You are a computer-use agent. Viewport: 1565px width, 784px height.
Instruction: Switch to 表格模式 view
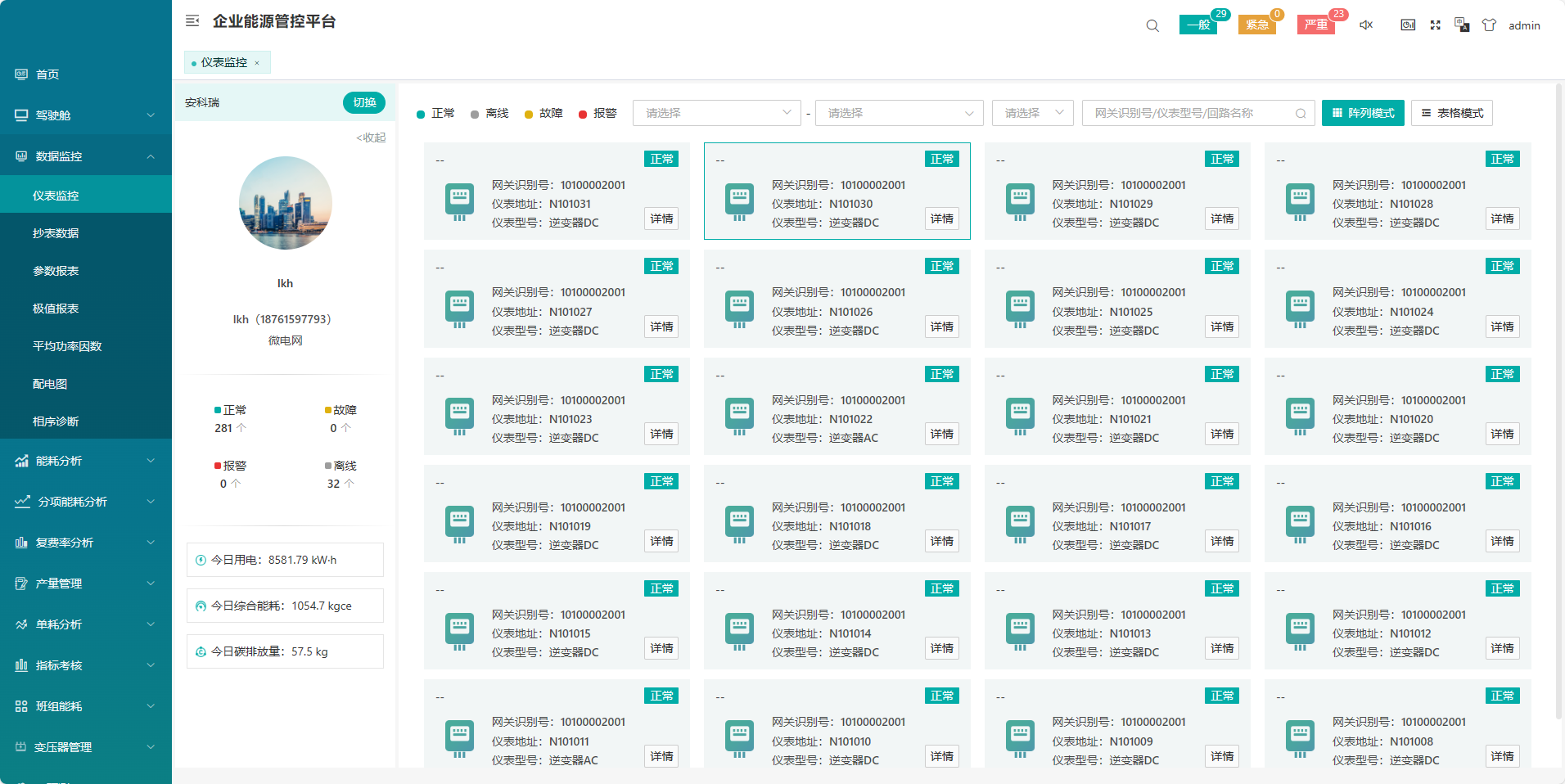pyautogui.click(x=1451, y=113)
